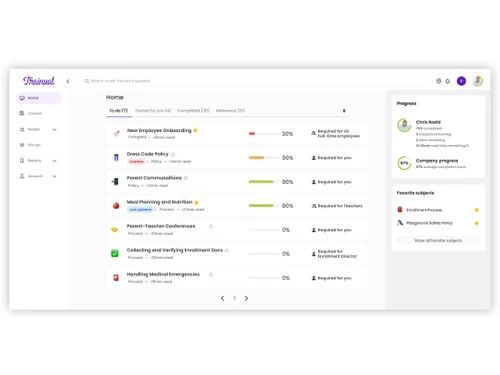The image size is (500, 375).
Task: Open the notifications bell
Action: [448, 81]
